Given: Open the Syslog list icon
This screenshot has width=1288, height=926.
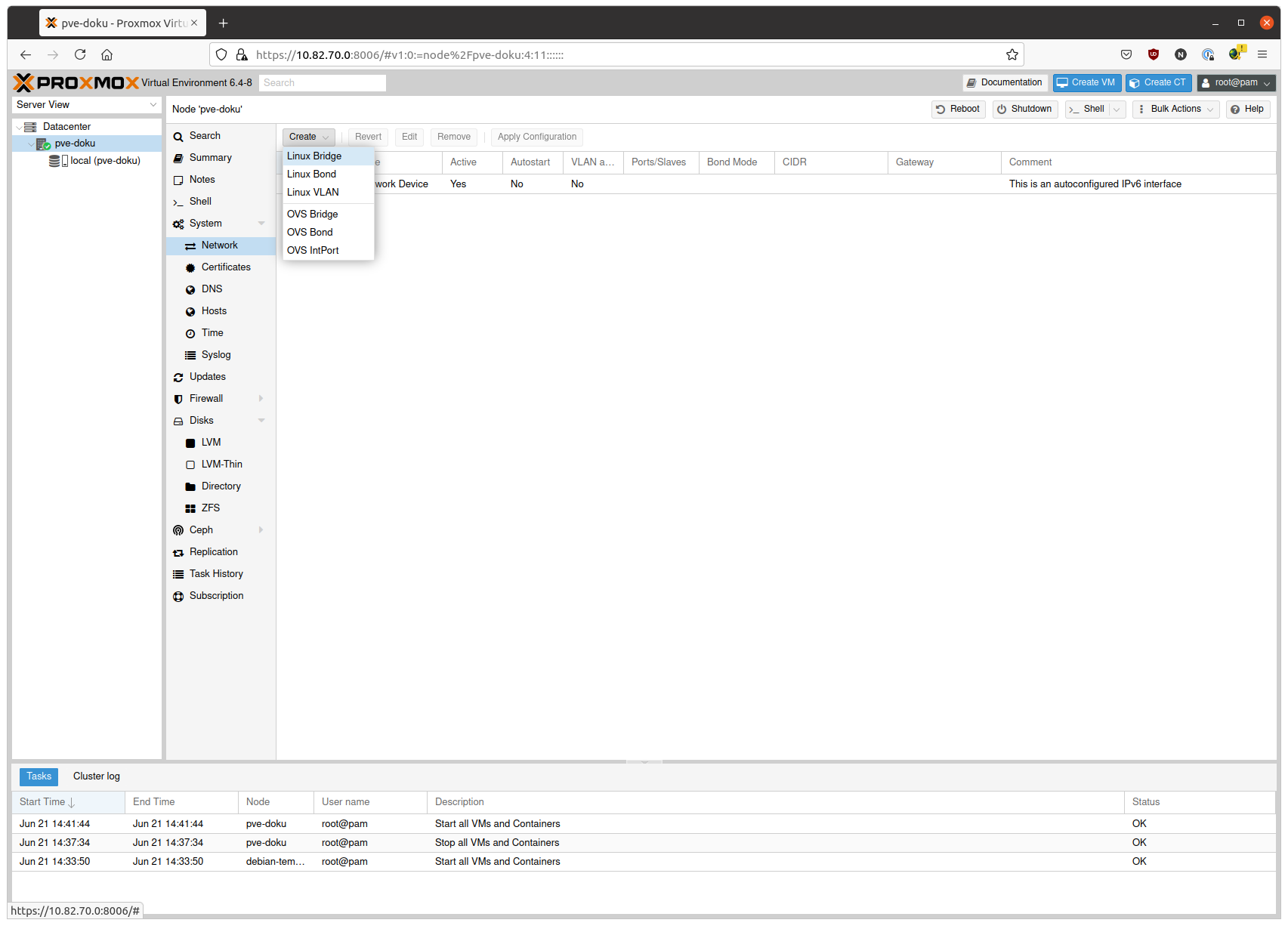Looking at the screenshot, I should pos(190,355).
